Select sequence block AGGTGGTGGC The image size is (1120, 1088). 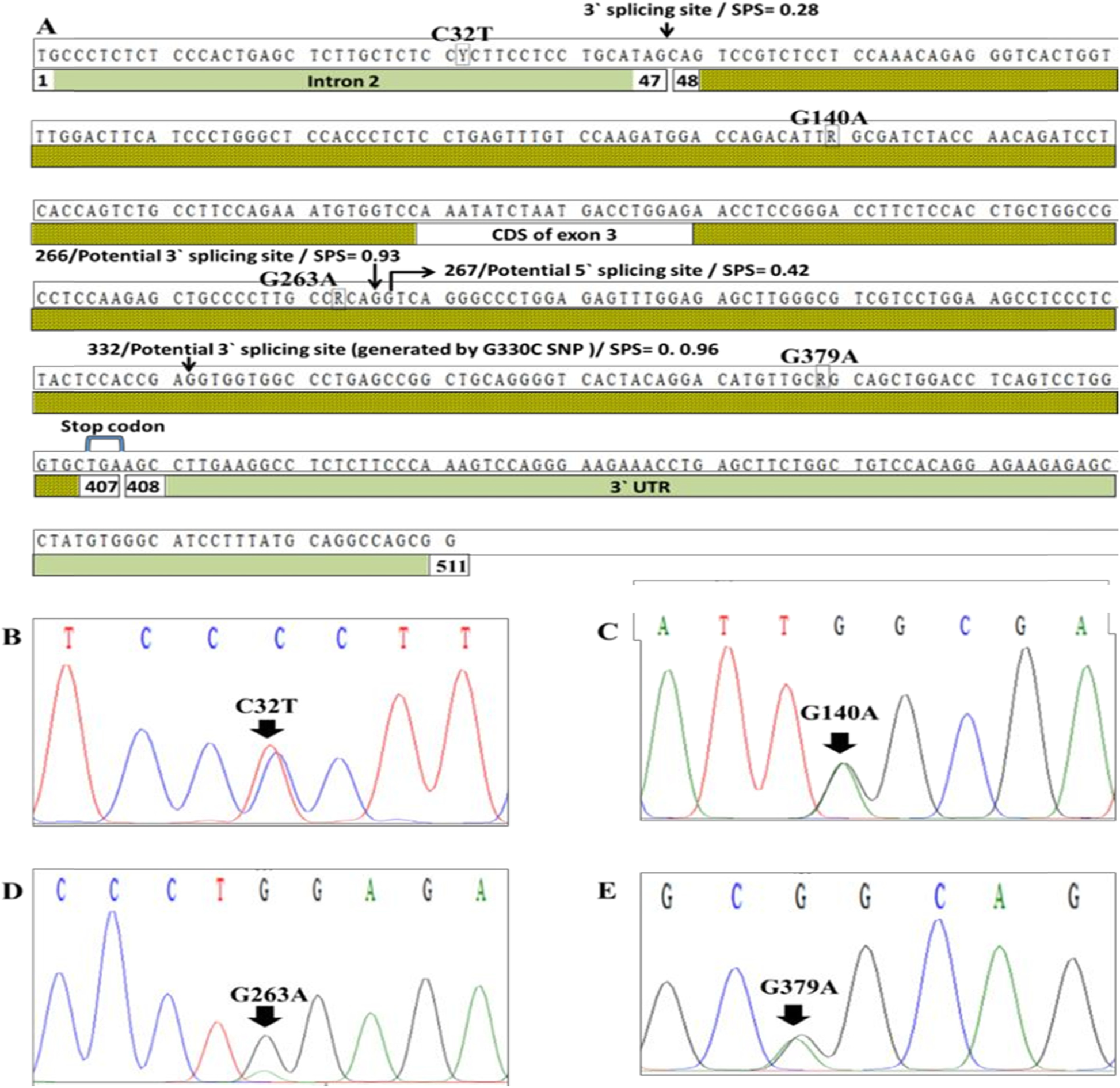coord(234,380)
